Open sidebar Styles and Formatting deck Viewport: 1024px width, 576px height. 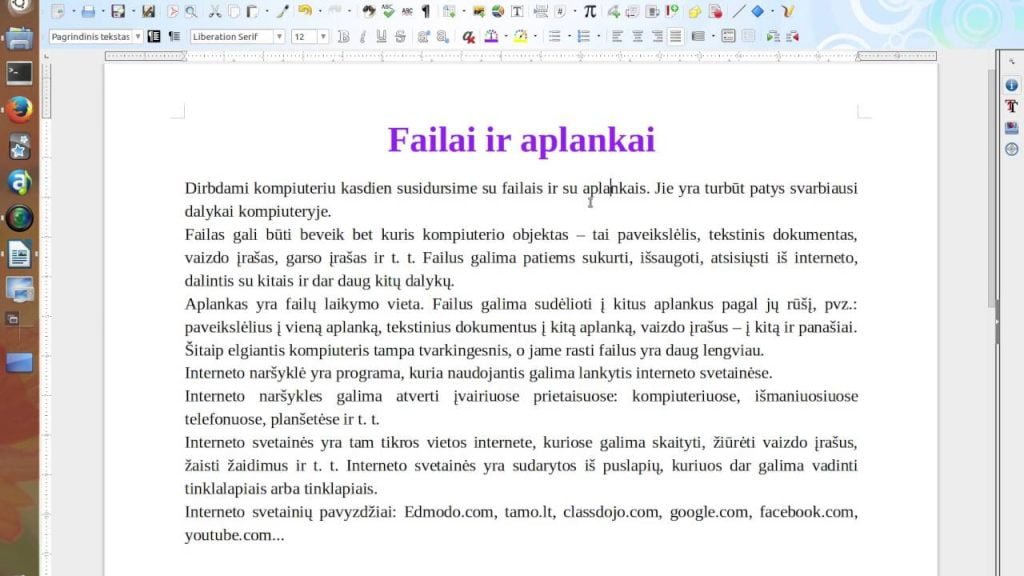pos(1012,106)
